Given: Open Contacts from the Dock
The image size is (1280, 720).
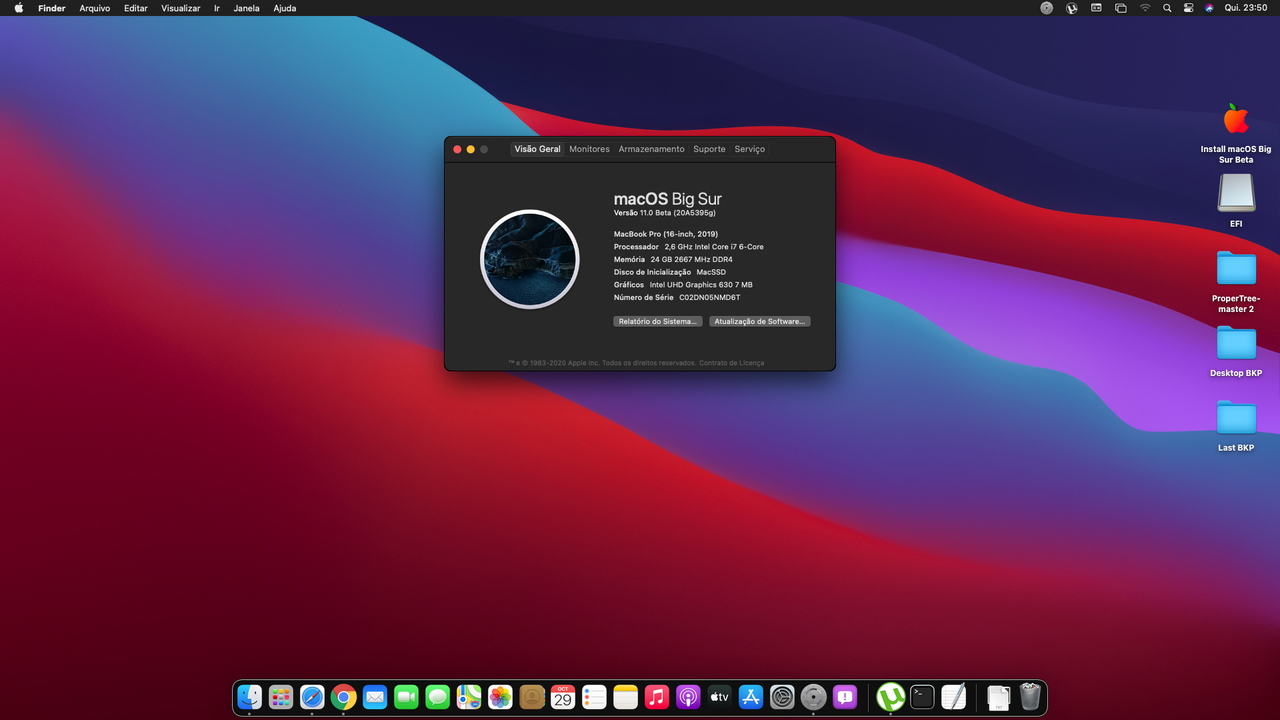Looking at the screenshot, I should (x=532, y=697).
